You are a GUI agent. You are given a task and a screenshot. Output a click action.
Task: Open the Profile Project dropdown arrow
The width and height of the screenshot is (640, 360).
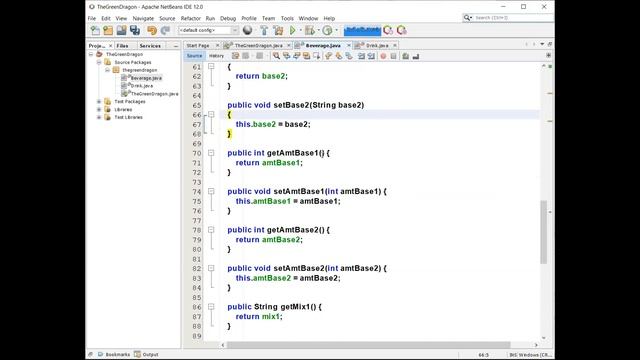[337, 30]
